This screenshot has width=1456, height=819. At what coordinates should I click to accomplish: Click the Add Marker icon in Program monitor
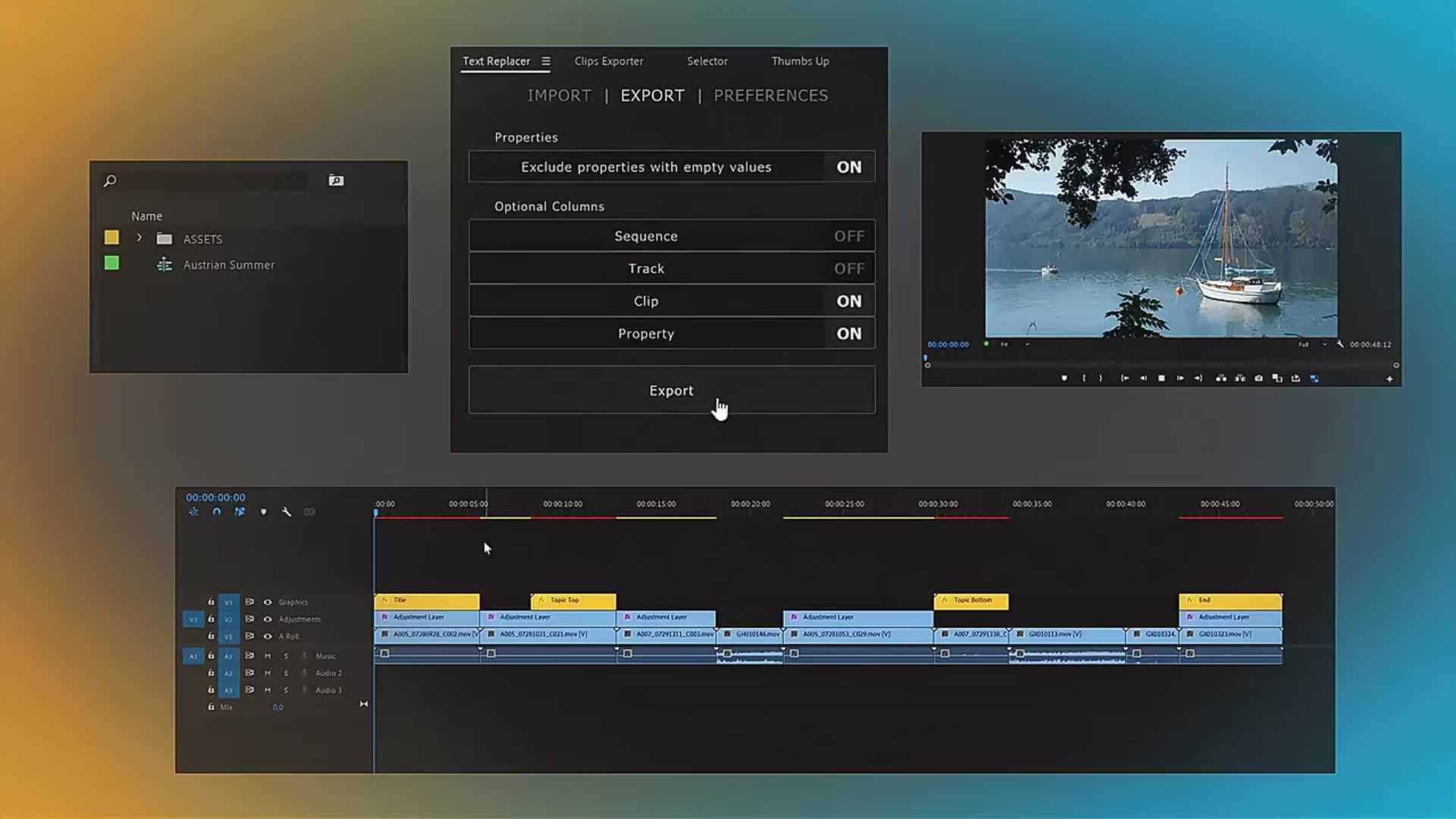(1064, 378)
